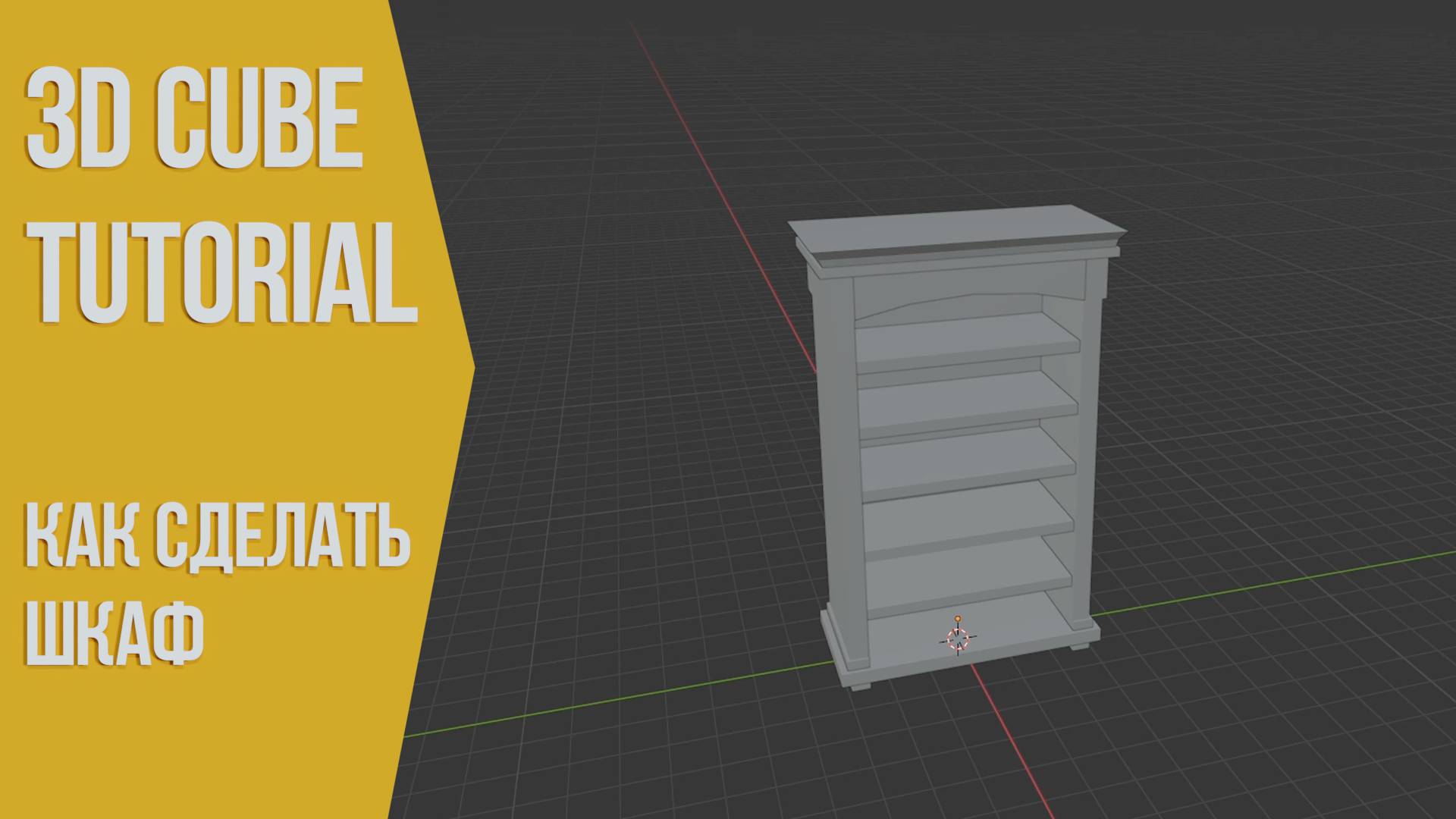Click the 'КАК СДЕЛАТЬ' caption text
This screenshot has height=819, width=1456.
click(218, 543)
